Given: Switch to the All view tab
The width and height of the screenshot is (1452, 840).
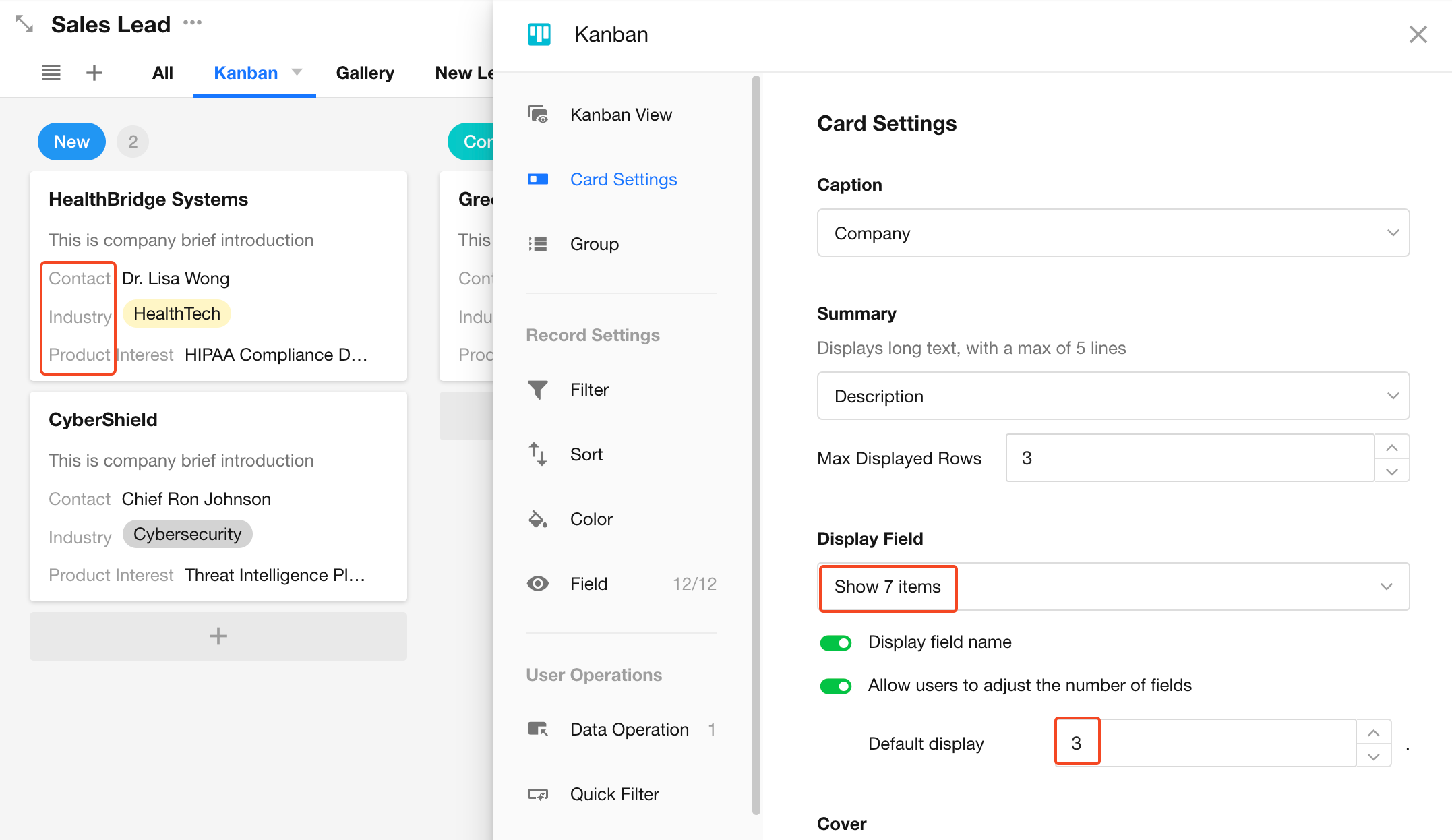Looking at the screenshot, I should [162, 73].
